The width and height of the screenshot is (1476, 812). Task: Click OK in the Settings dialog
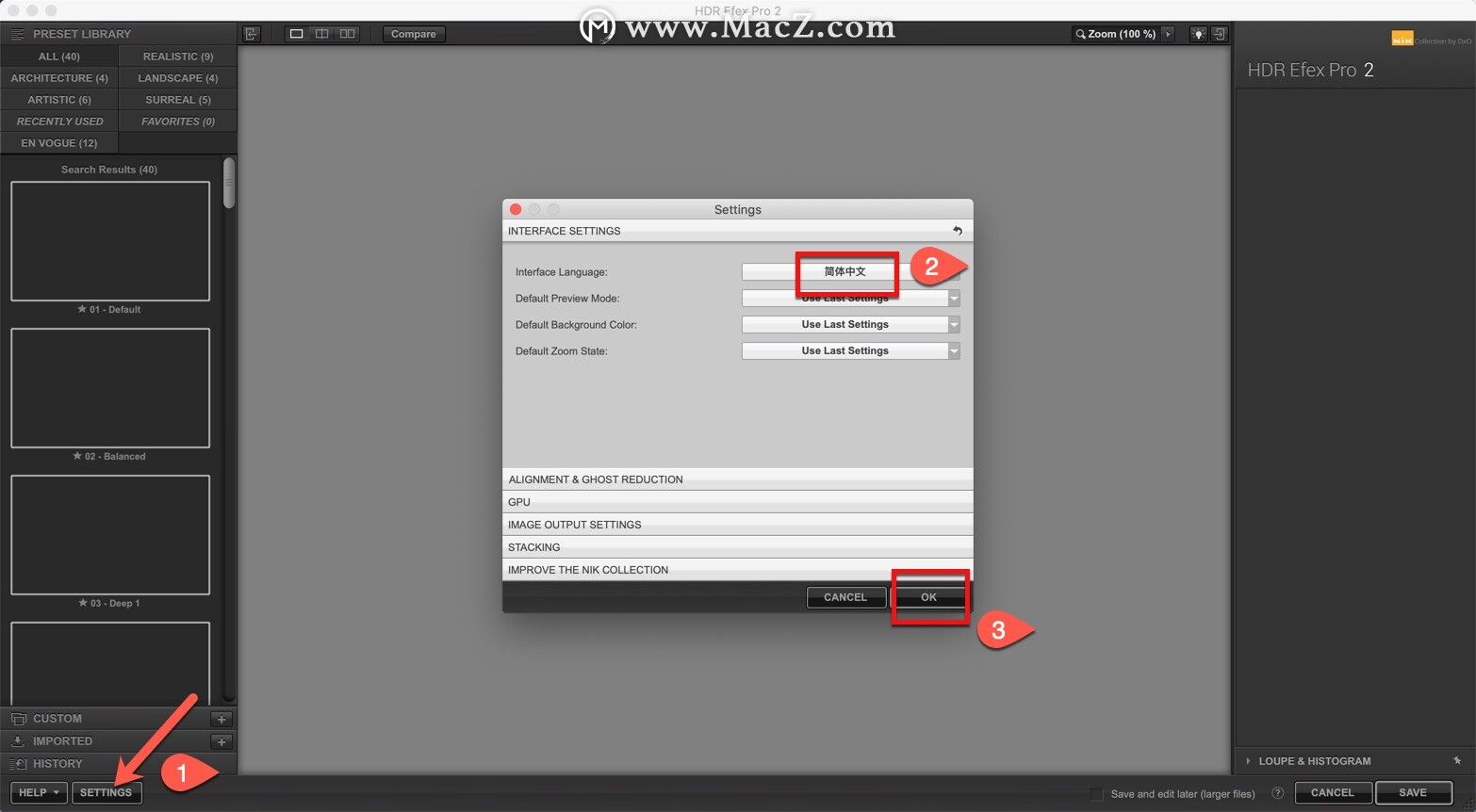coord(928,597)
